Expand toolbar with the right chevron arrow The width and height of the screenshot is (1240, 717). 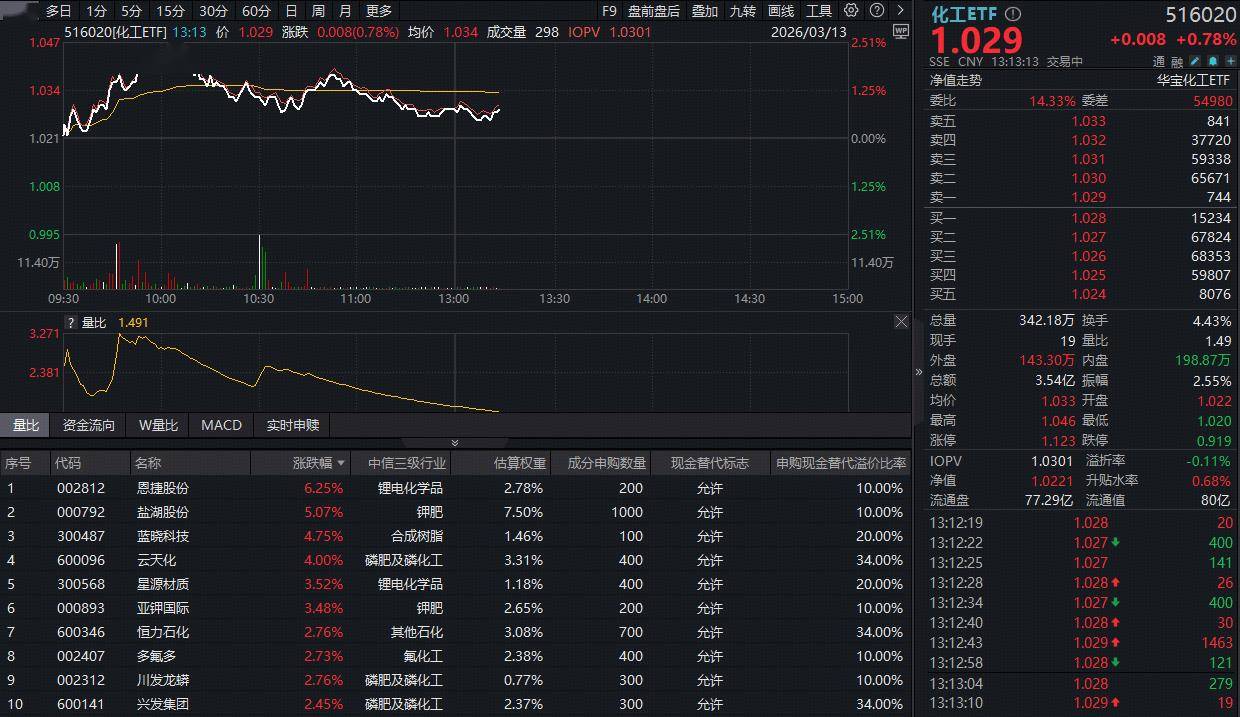898,11
